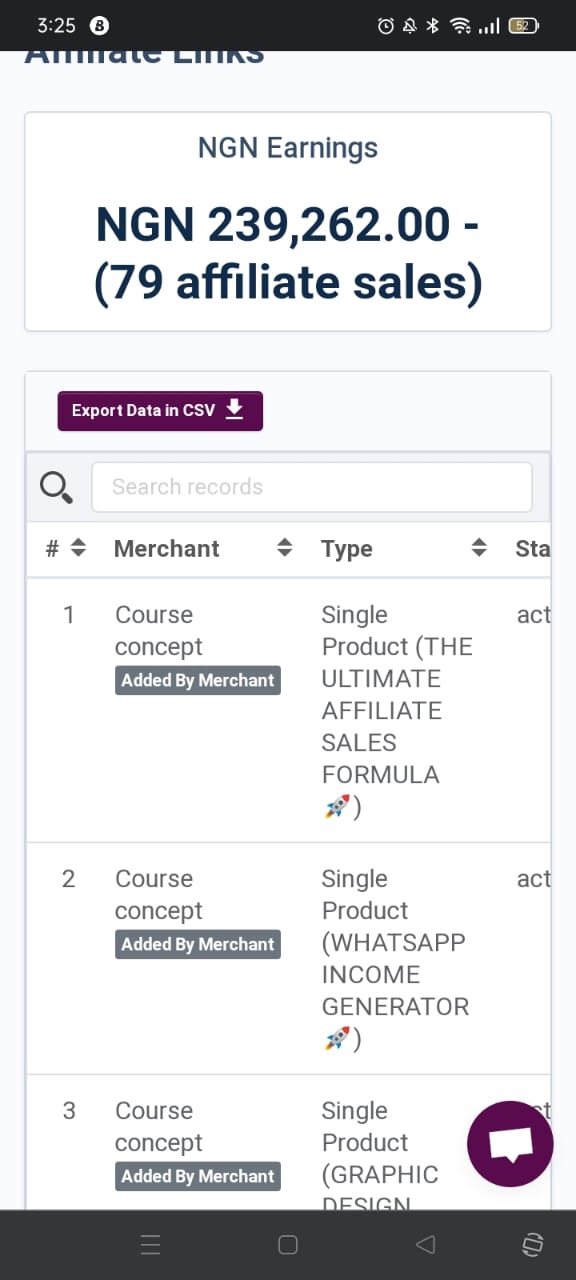Click the Export Data in CSV button

pos(159,410)
